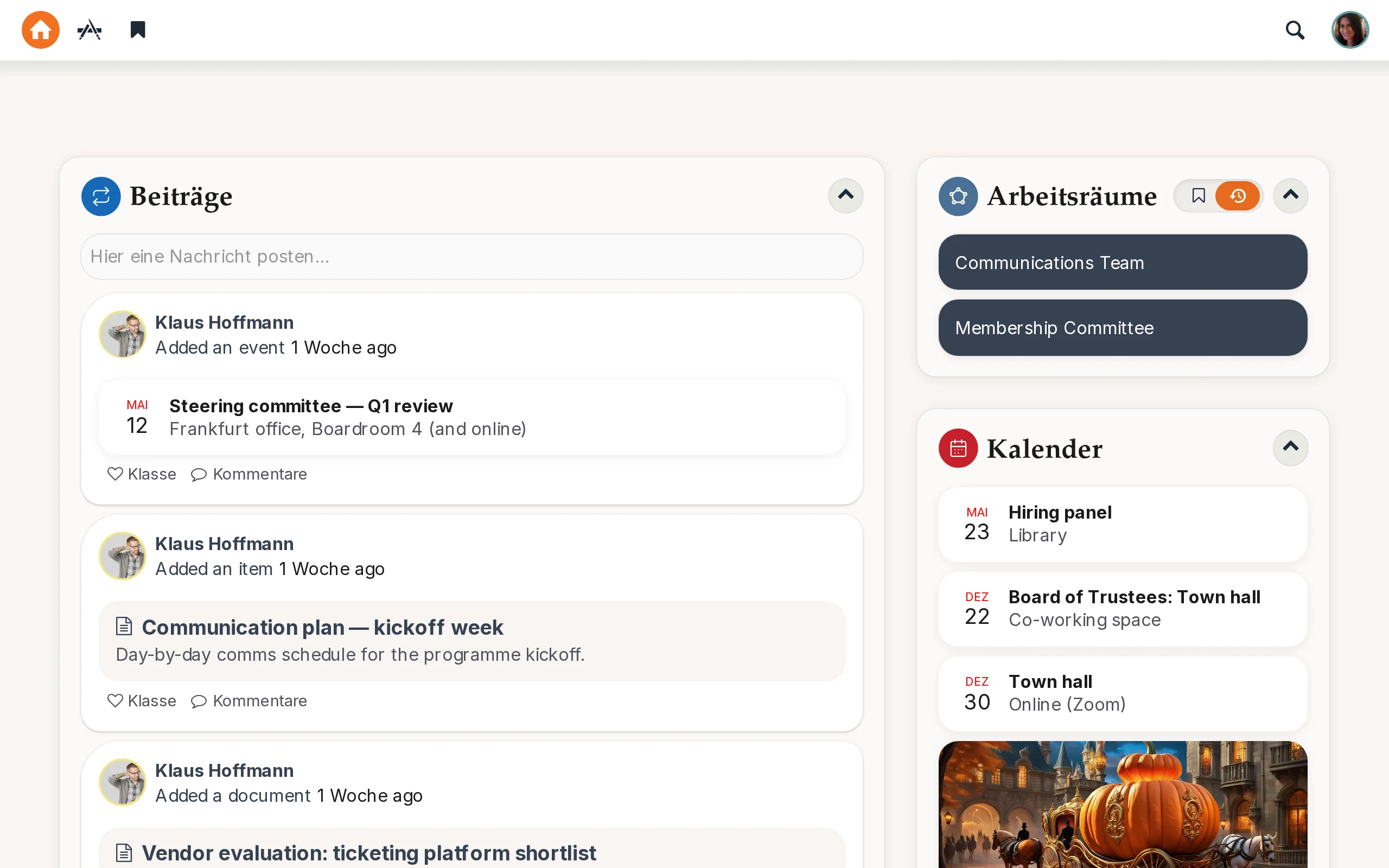
Task: Click the Beiträge heading
Action: [x=181, y=197]
